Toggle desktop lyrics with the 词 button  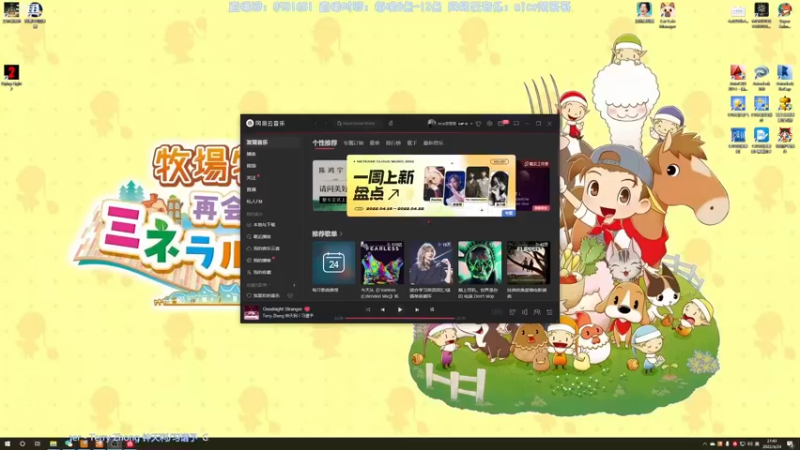(432, 310)
